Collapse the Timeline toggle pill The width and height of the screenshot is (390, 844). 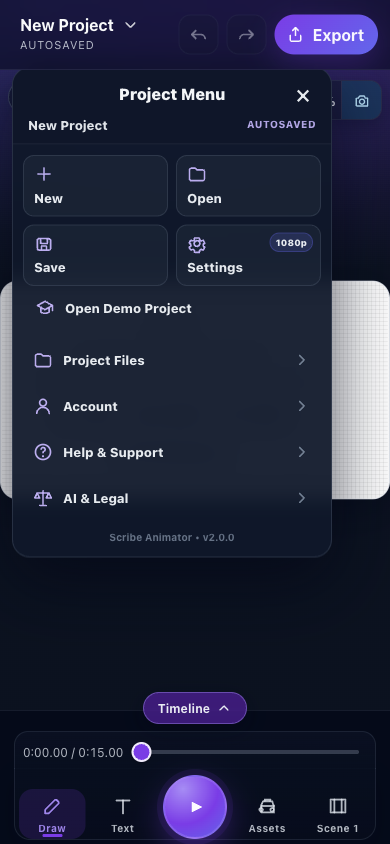(195, 708)
